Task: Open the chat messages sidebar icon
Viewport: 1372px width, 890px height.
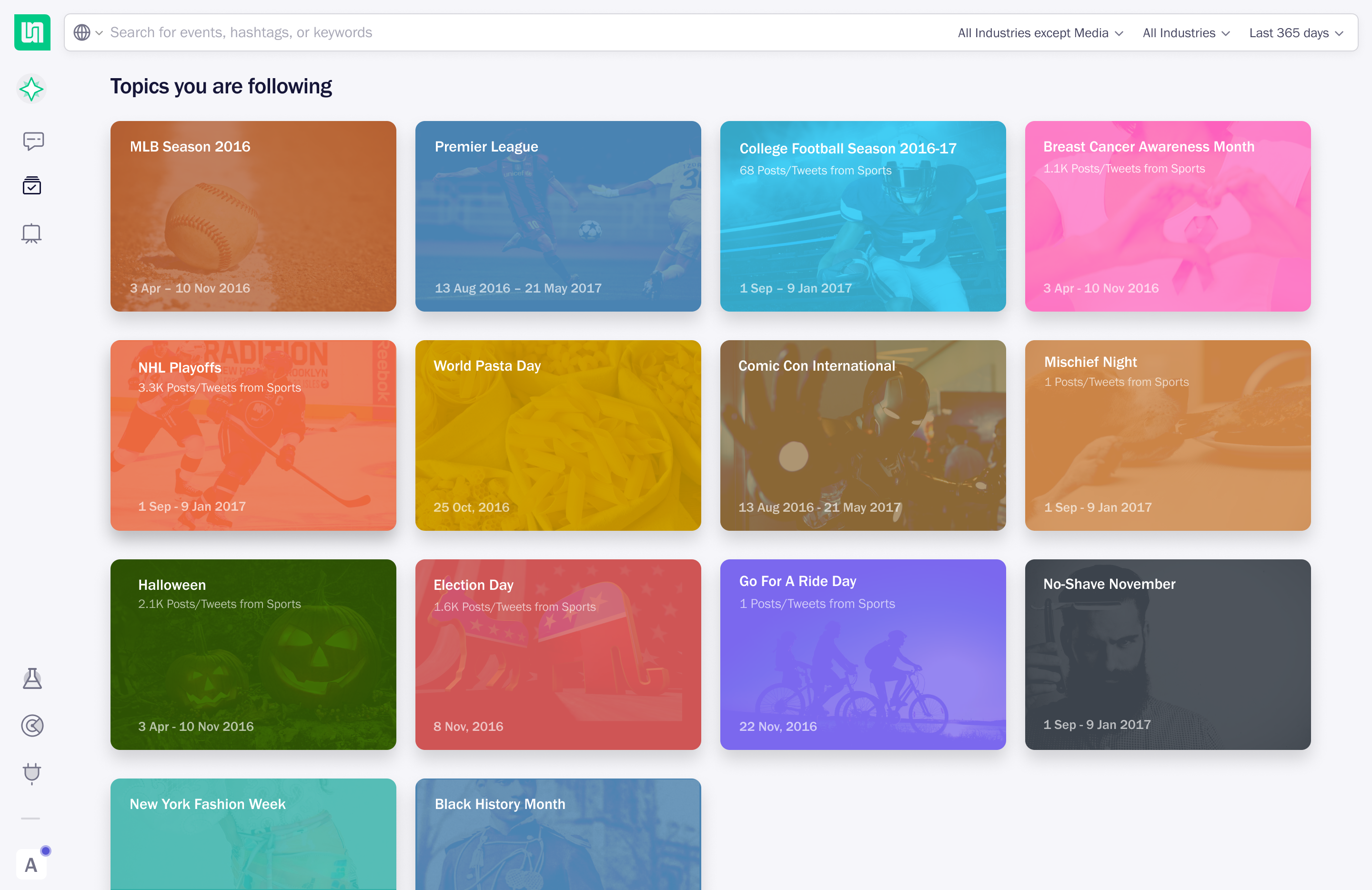Action: tap(33, 141)
